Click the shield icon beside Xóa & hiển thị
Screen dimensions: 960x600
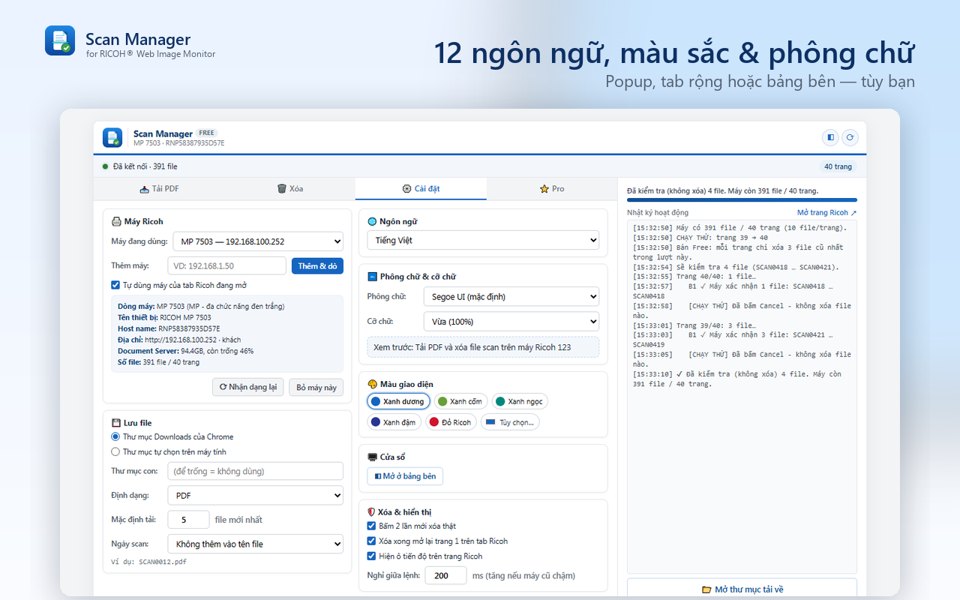point(371,512)
